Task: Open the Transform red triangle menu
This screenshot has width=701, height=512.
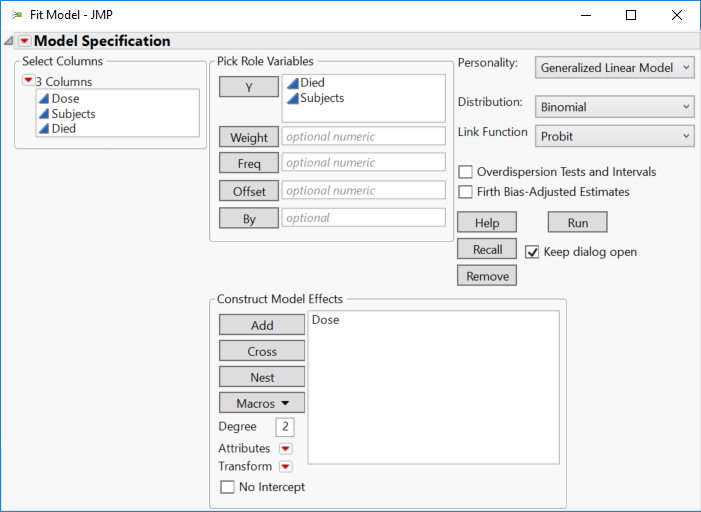Action: pyautogui.click(x=285, y=467)
